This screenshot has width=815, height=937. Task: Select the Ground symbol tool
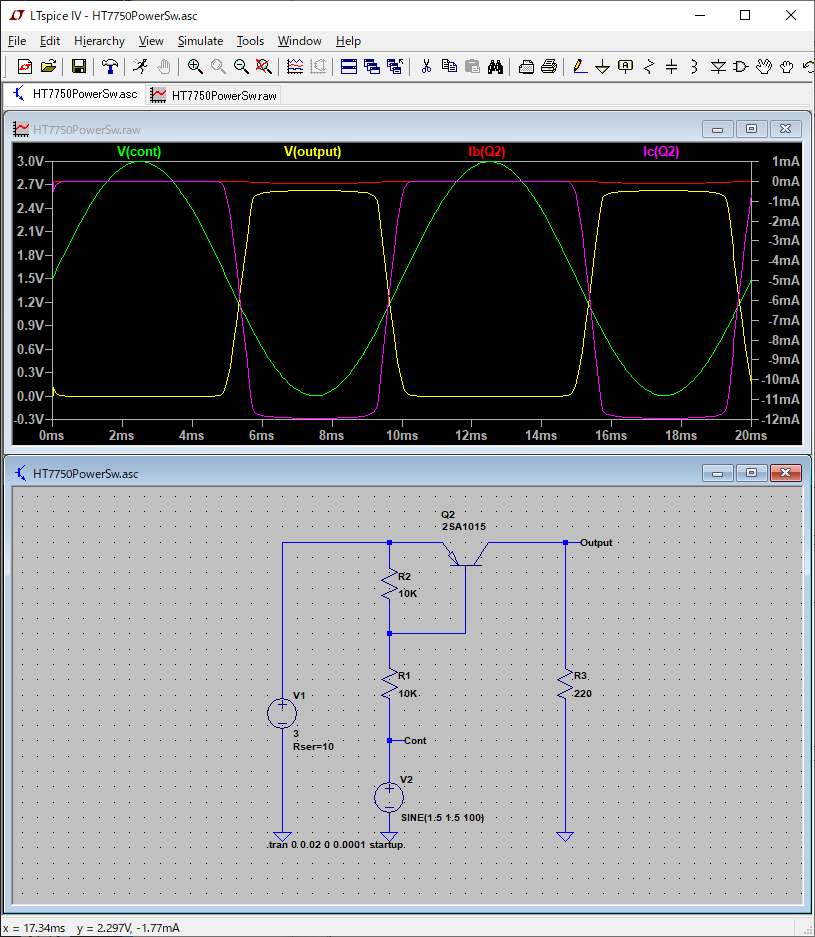pos(602,66)
